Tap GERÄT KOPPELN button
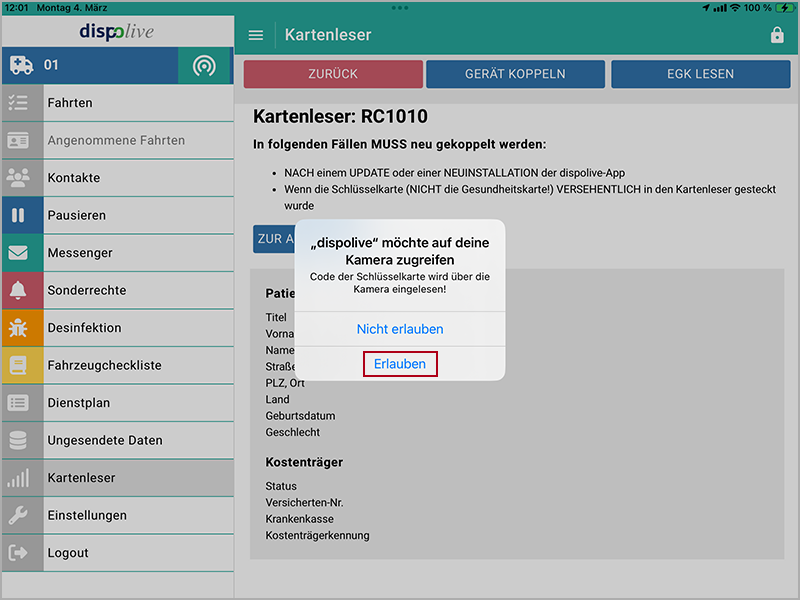This screenshot has width=800, height=600. (515, 74)
